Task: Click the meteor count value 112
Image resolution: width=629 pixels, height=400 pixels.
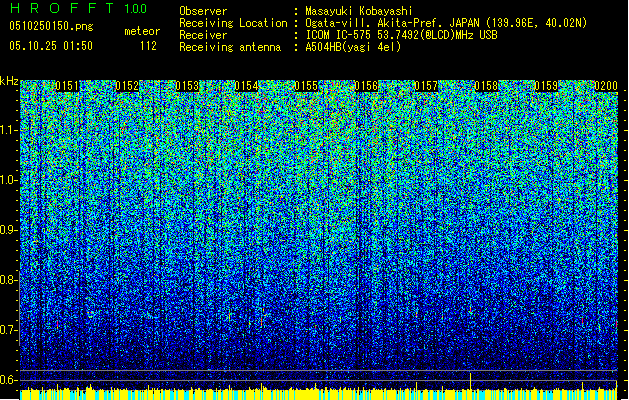Action: [x=148, y=46]
